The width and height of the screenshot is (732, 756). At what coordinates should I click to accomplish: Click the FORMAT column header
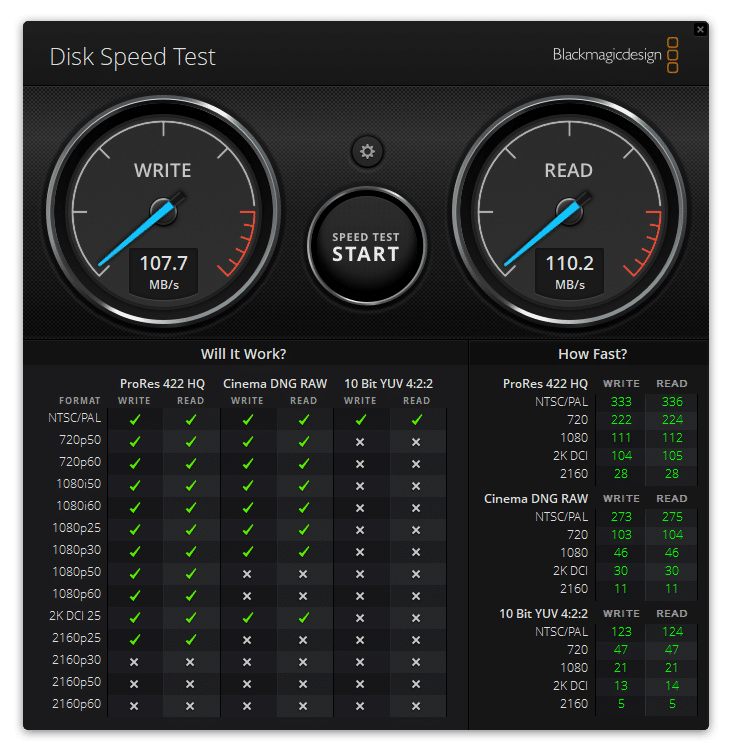pos(80,401)
